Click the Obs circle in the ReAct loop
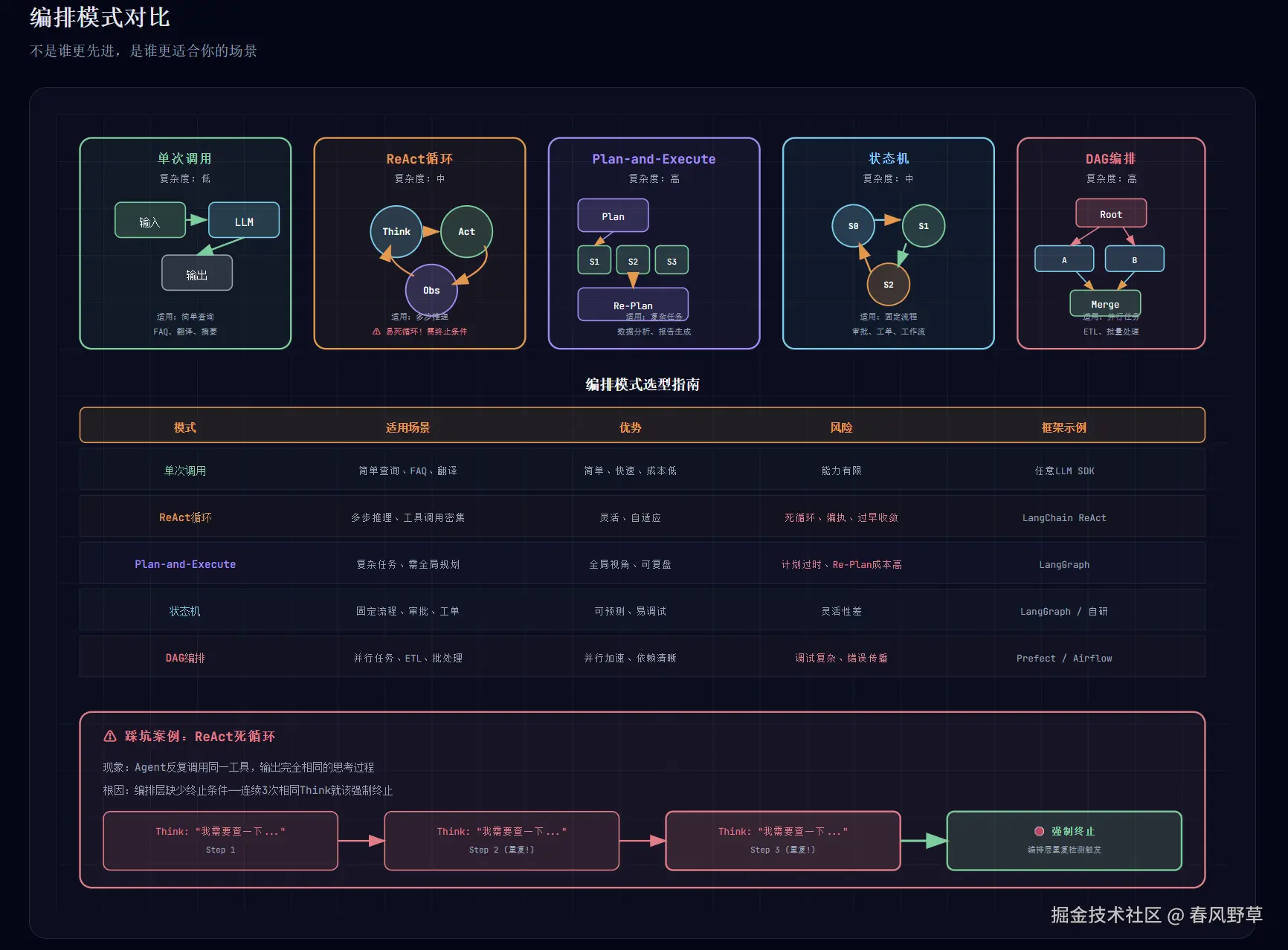The width and height of the screenshot is (1288, 950). point(431,290)
